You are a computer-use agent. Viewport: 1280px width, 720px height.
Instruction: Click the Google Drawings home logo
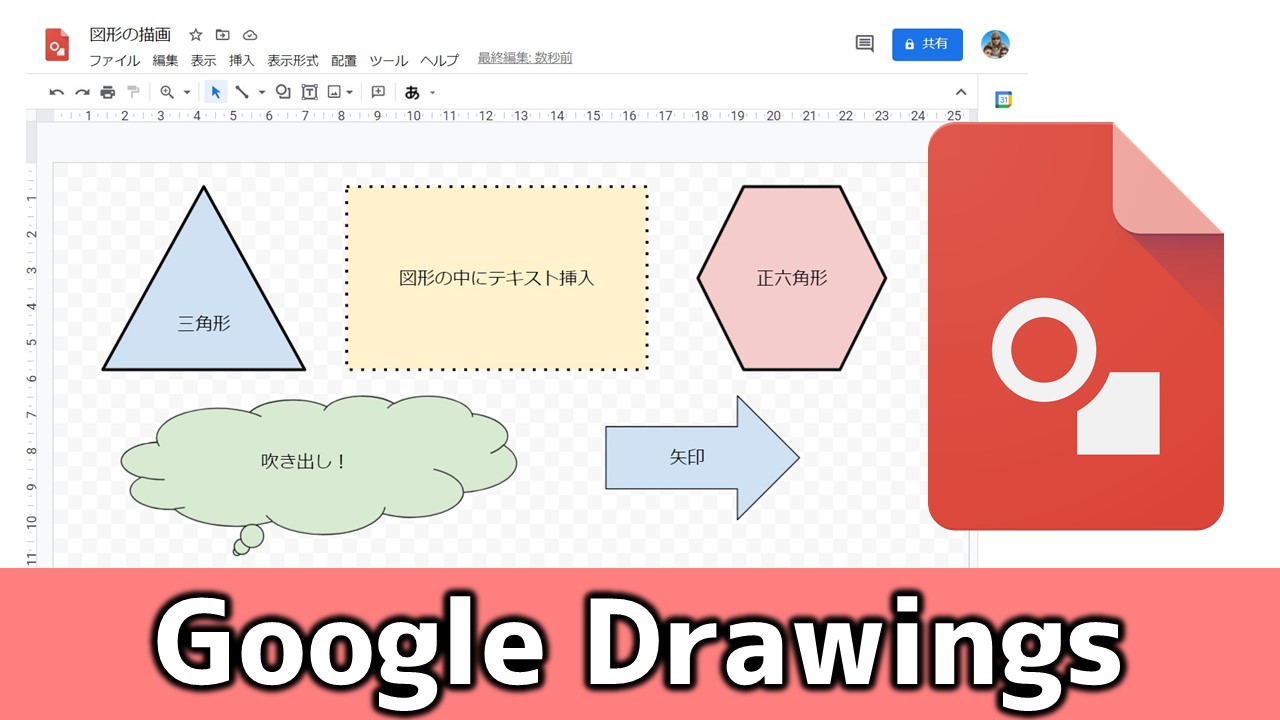tap(57, 44)
